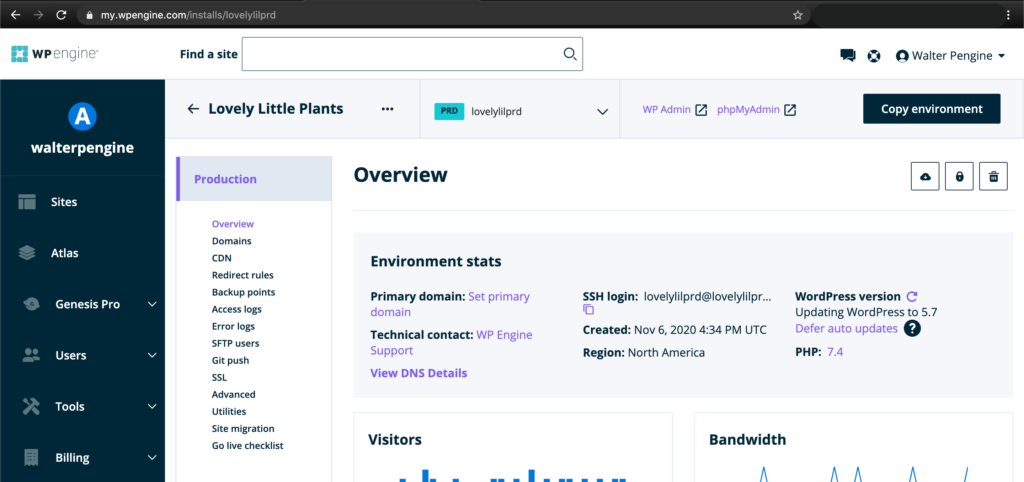Image resolution: width=1024 pixels, height=482 pixels.
Task: Click the Updating WordPress to 5.7 text
Action: [x=866, y=312]
